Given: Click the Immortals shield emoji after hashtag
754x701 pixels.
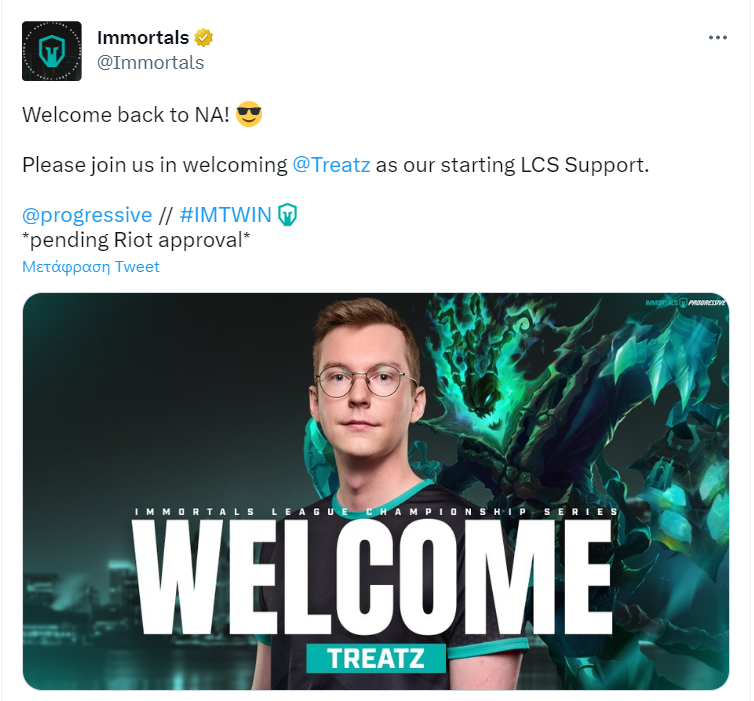Looking at the screenshot, I should [x=288, y=215].
